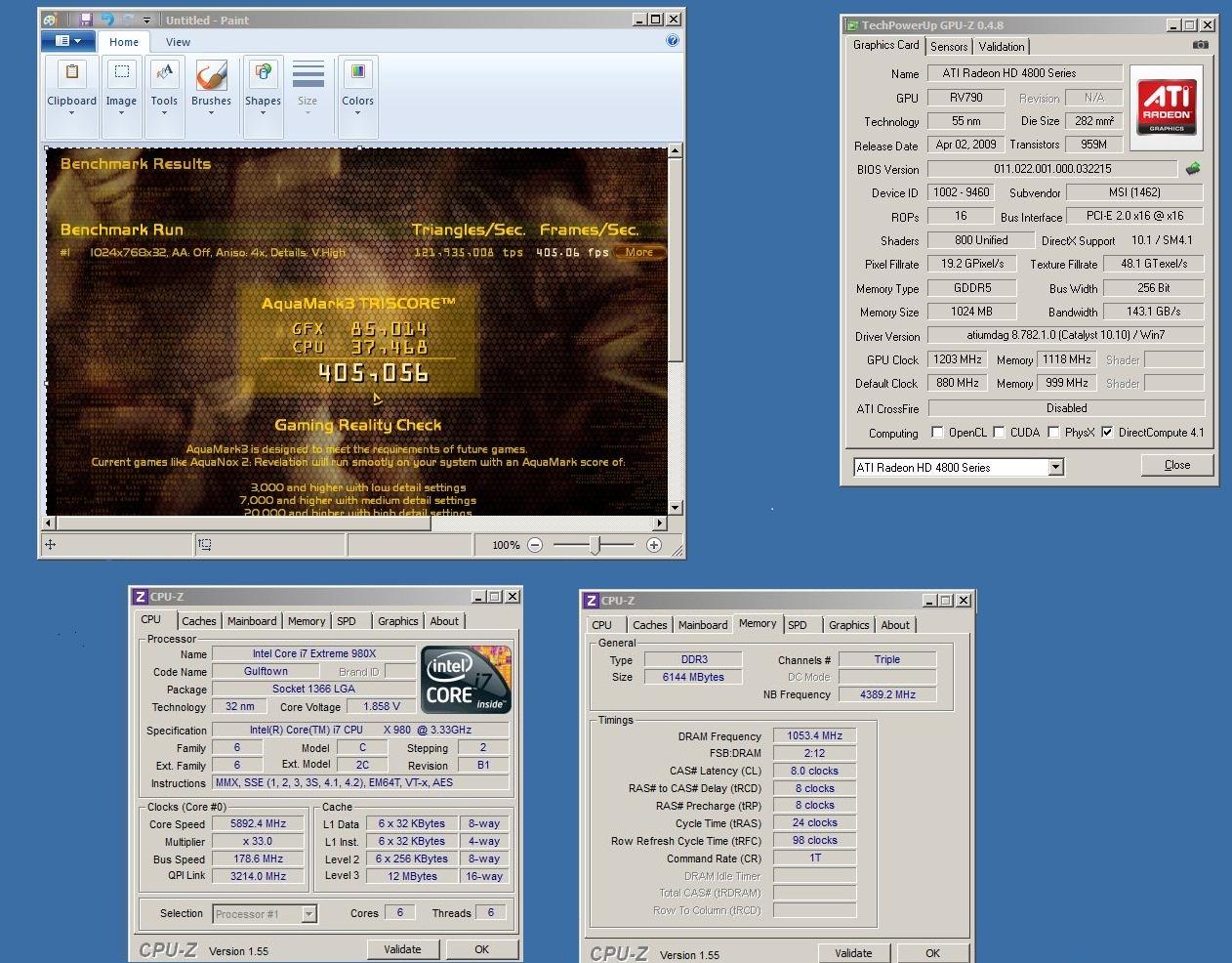Viewport: 1232px width, 963px height.
Task: Click OK in the right CPU-Z window
Action: 932,953
